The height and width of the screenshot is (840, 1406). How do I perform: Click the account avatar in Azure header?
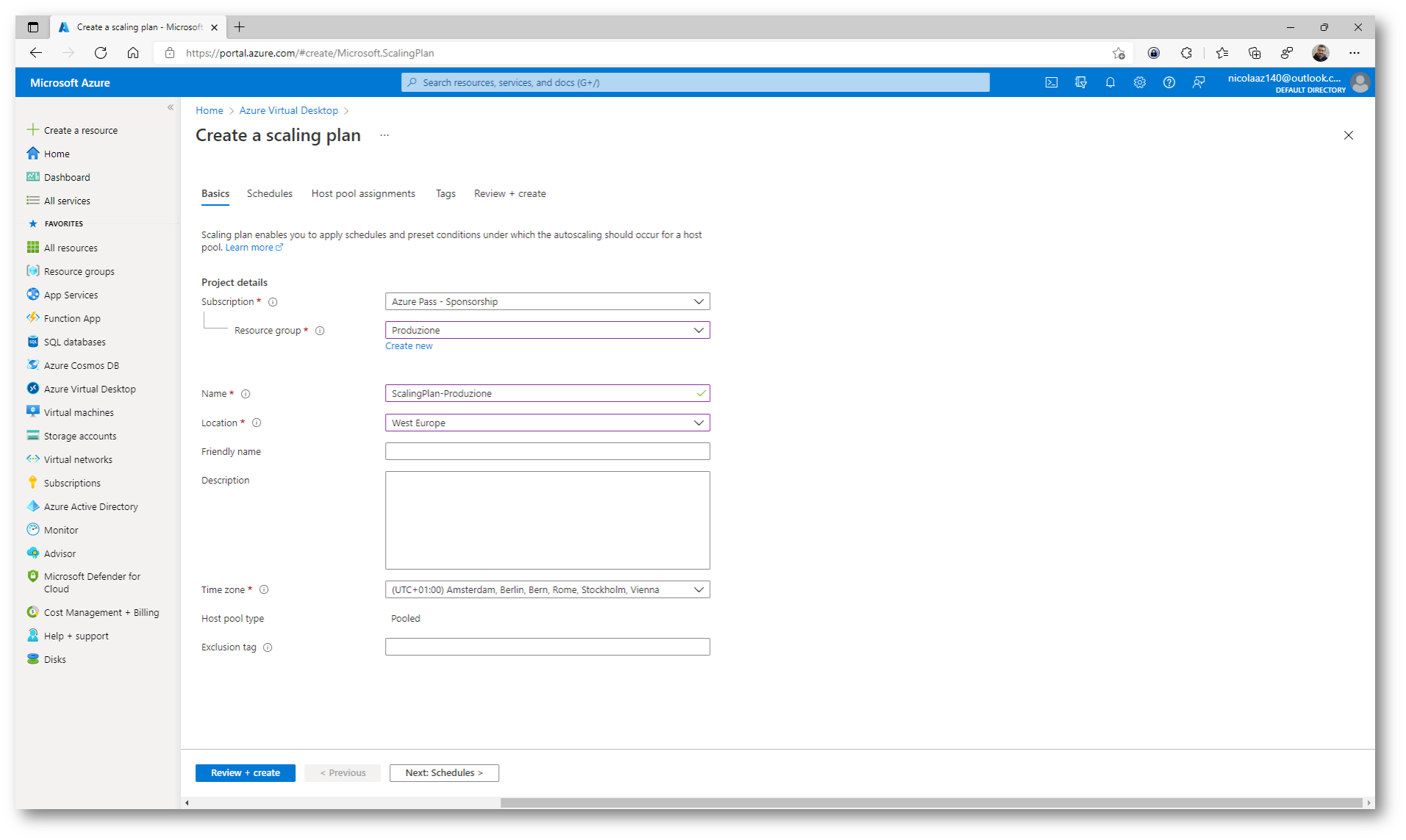(x=1360, y=82)
